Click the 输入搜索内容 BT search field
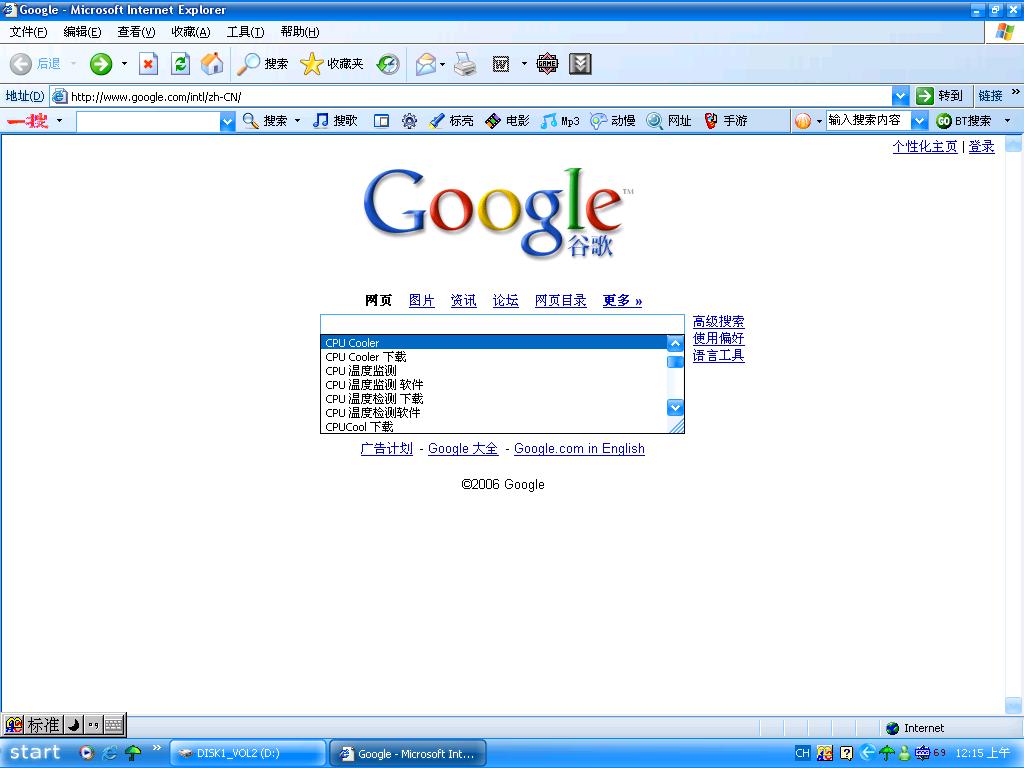The width and height of the screenshot is (1024, 768). [x=869, y=121]
